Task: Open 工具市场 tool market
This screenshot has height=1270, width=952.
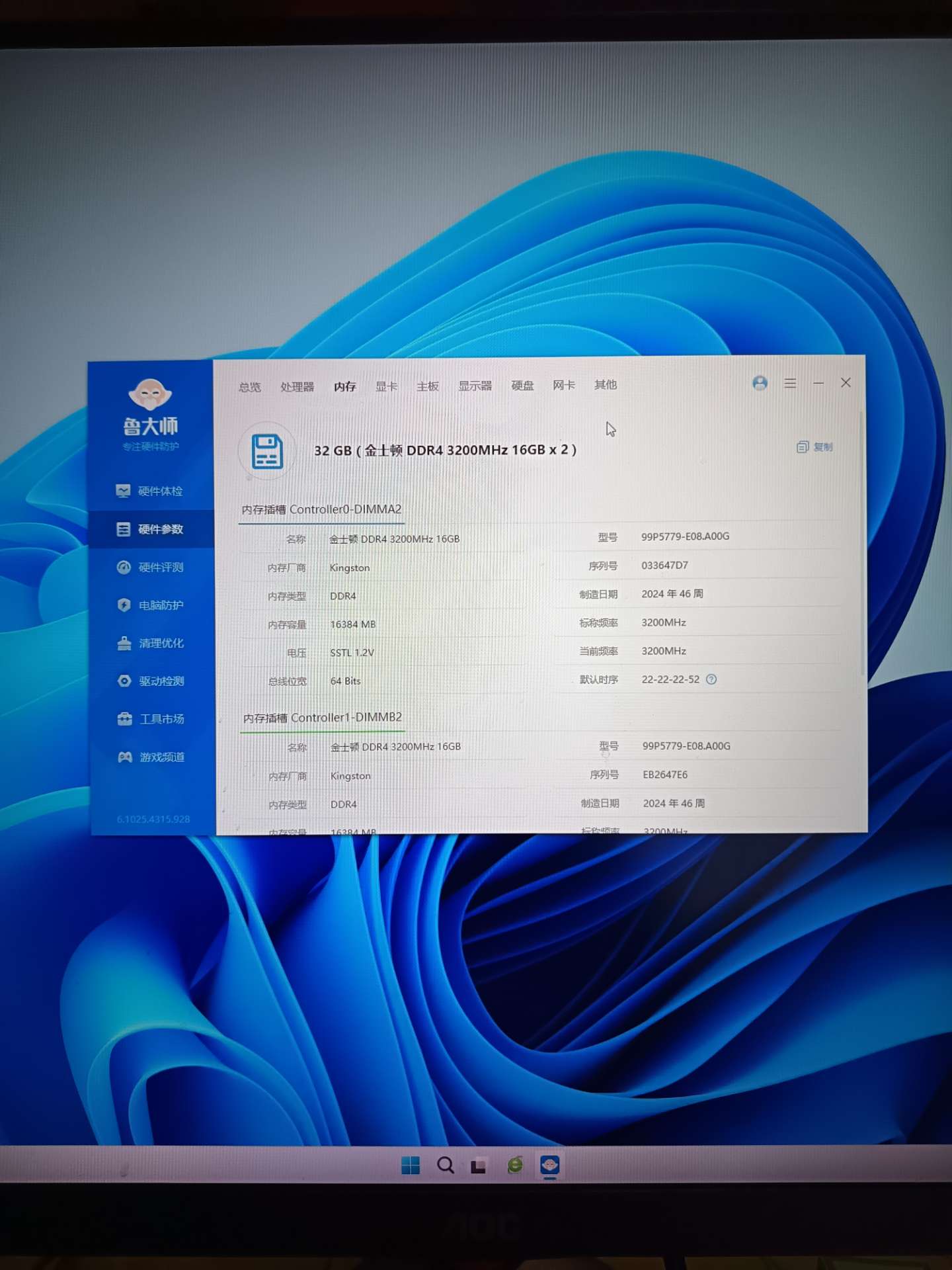Action: (151, 719)
